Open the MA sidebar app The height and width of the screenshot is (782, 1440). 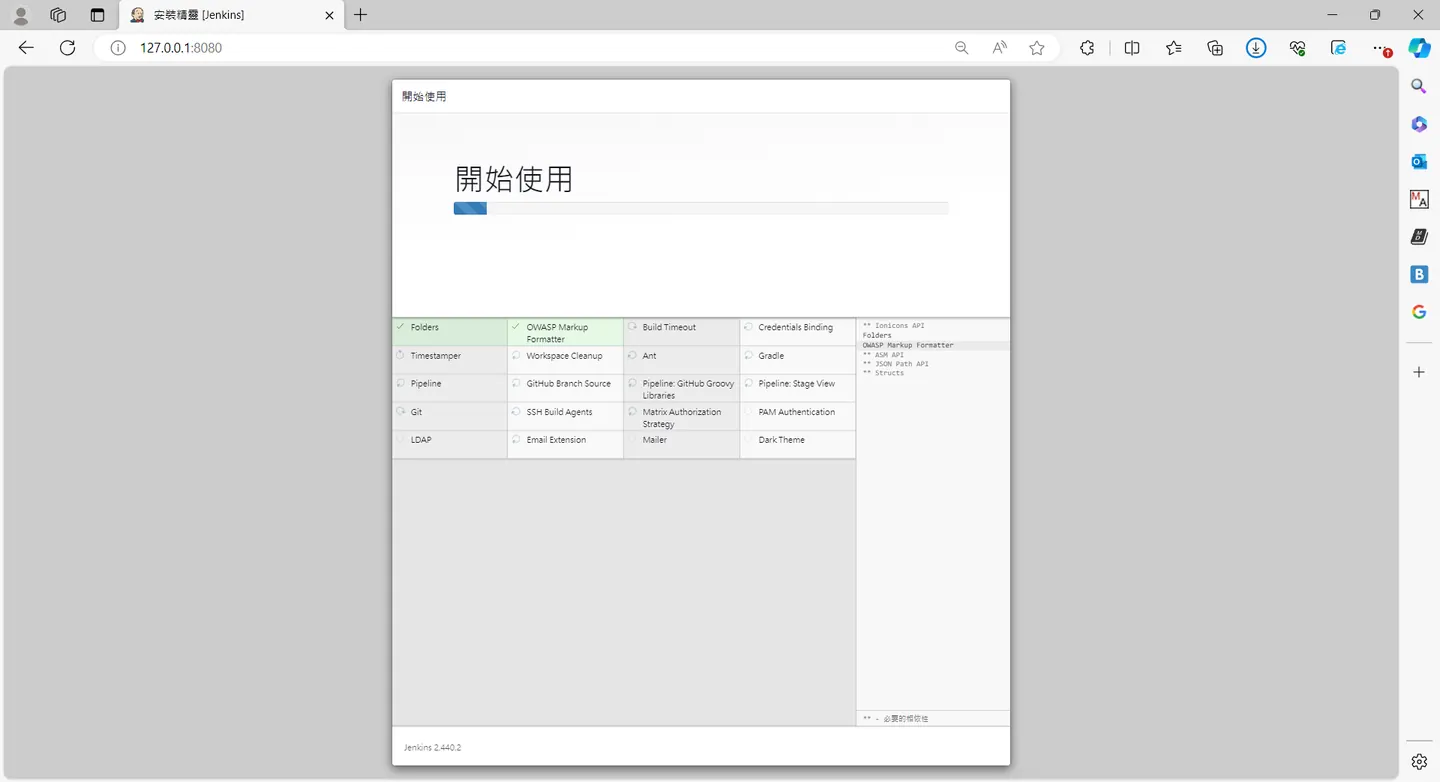(x=1419, y=199)
